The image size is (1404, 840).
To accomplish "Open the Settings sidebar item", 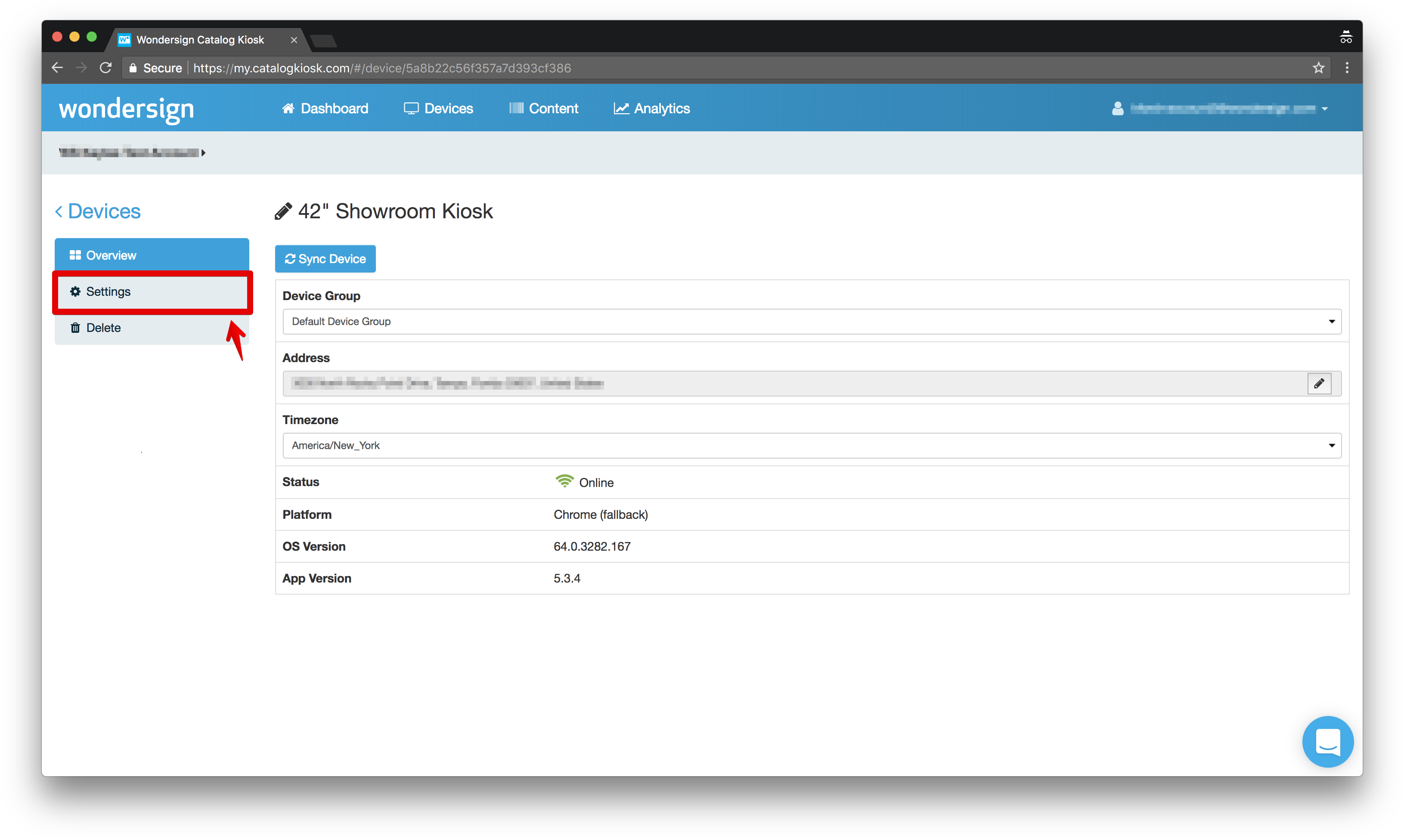I will tap(152, 291).
